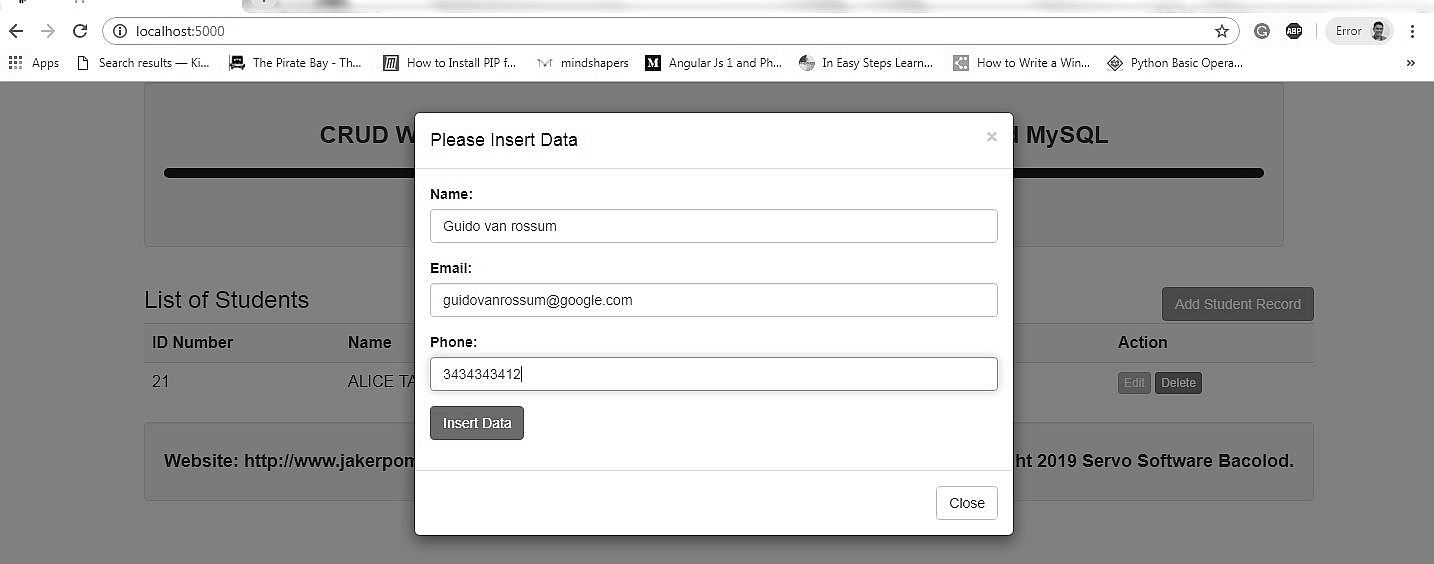Open the Apps grid shortcut
The width and height of the screenshot is (1434, 564).
33,63
